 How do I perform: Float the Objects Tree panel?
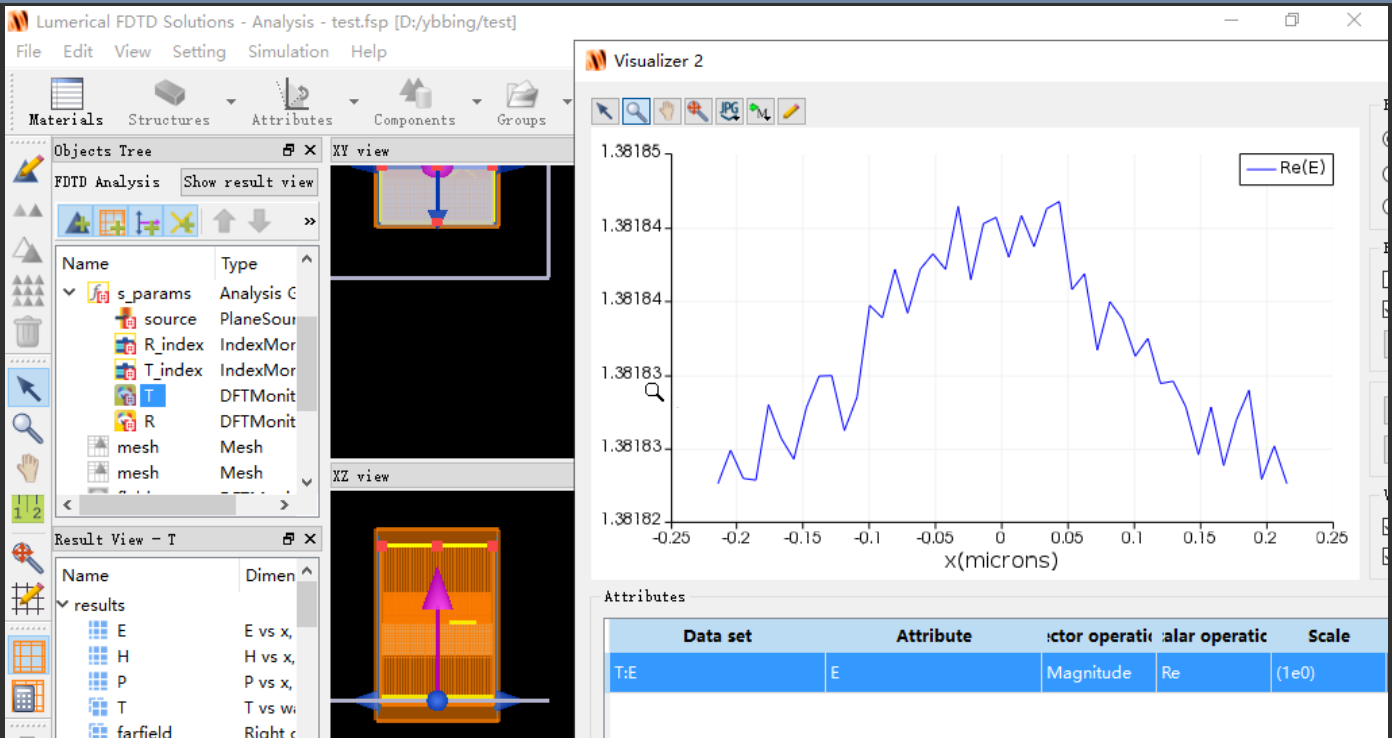(x=288, y=150)
